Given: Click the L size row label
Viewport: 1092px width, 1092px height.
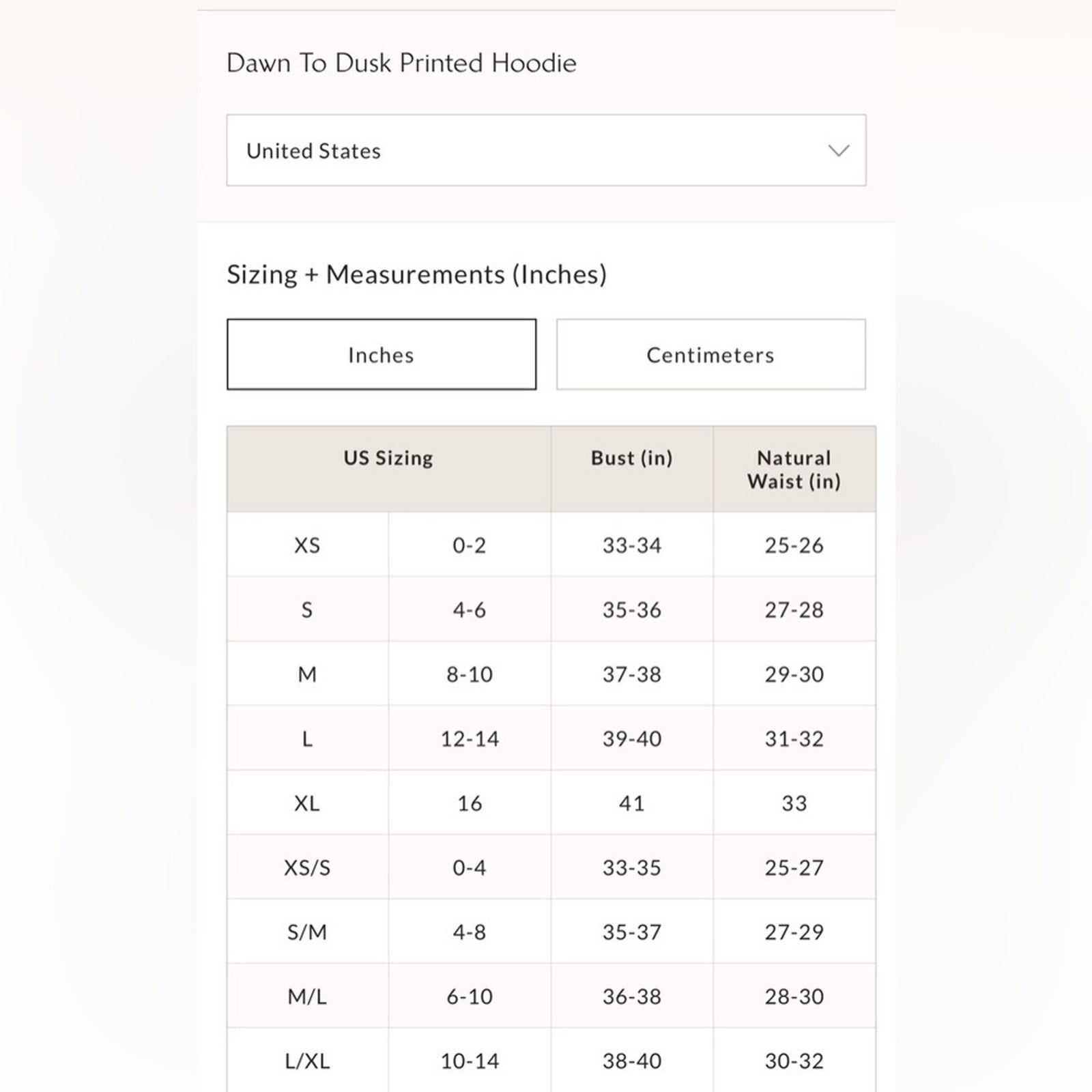Looking at the screenshot, I should click(x=307, y=738).
